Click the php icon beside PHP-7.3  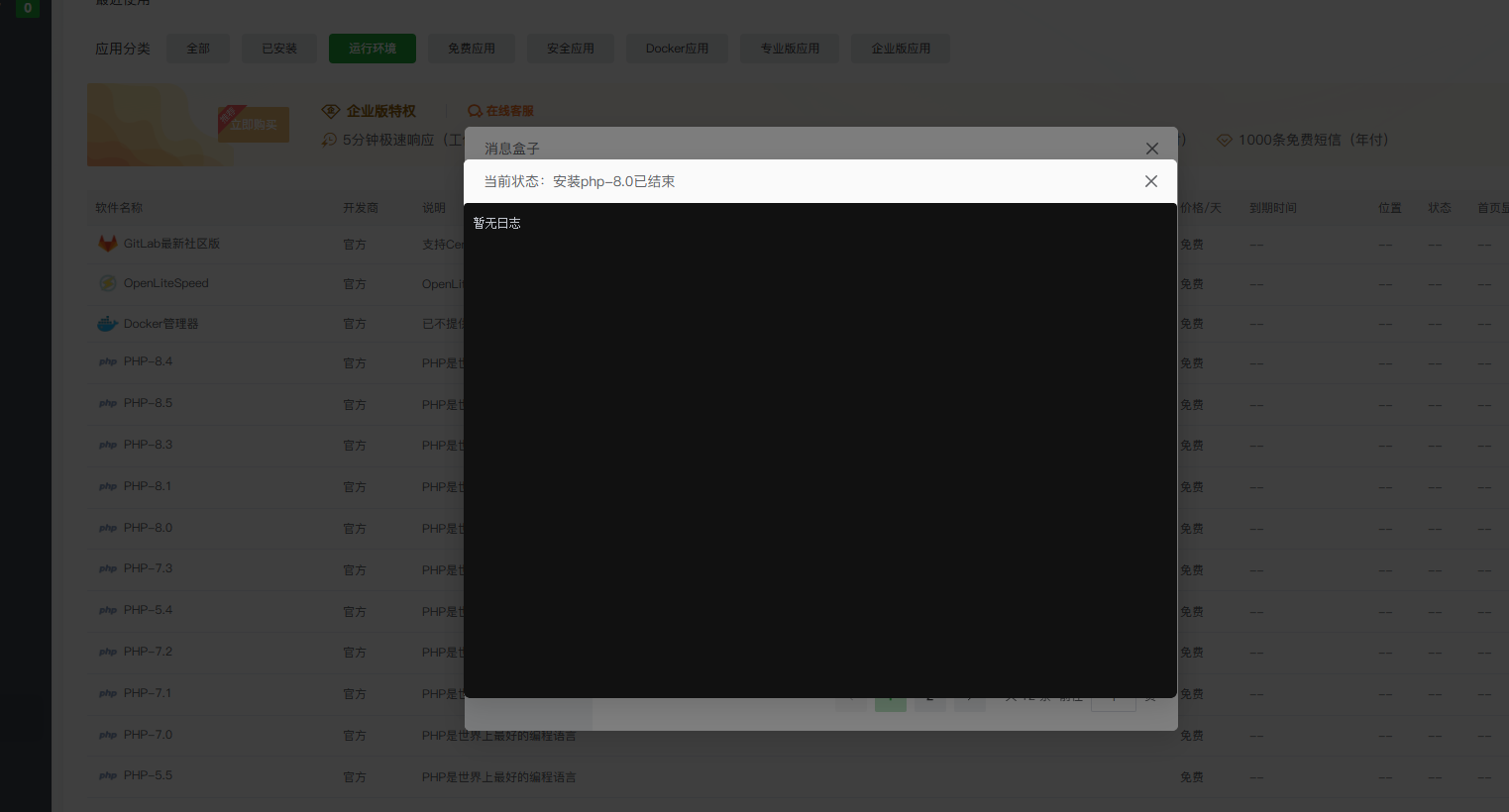pos(108,568)
